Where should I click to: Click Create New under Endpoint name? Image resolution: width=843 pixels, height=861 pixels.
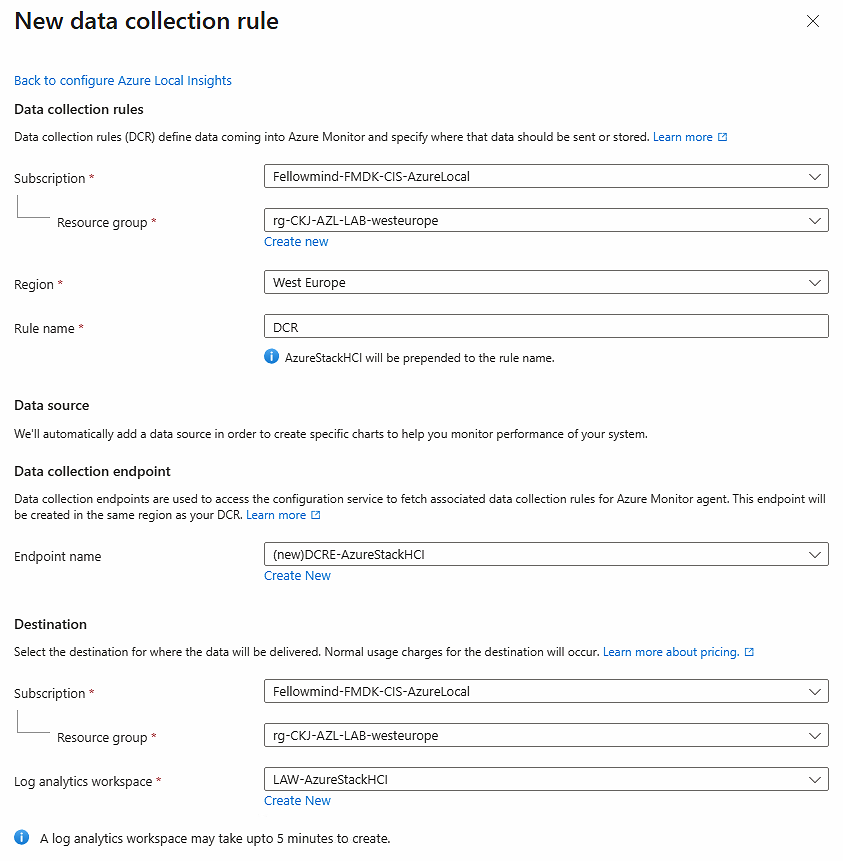pyautogui.click(x=297, y=576)
